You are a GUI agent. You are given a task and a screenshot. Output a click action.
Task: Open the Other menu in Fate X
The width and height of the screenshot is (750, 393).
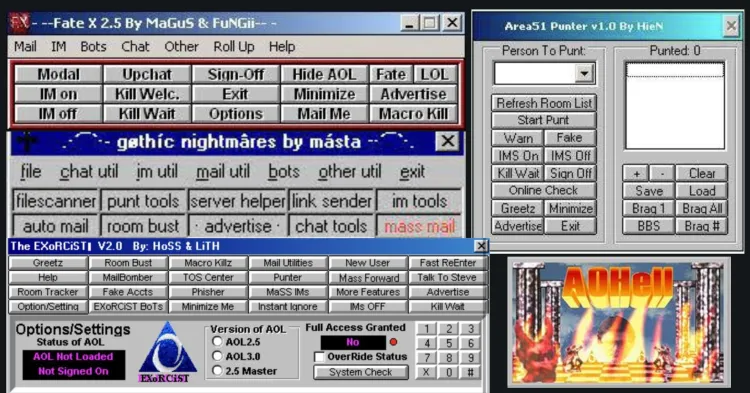[181, 46]
